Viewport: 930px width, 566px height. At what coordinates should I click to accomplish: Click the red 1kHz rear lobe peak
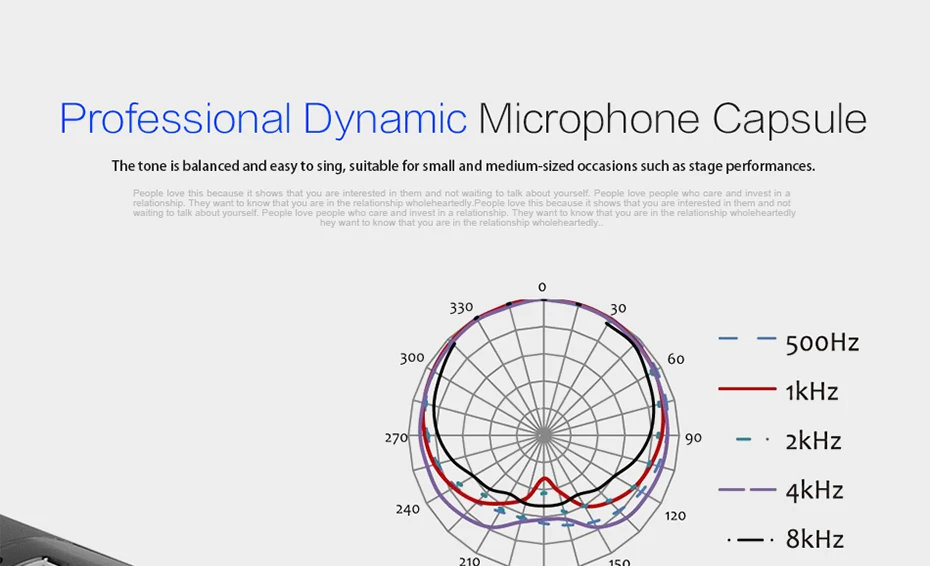546,479
